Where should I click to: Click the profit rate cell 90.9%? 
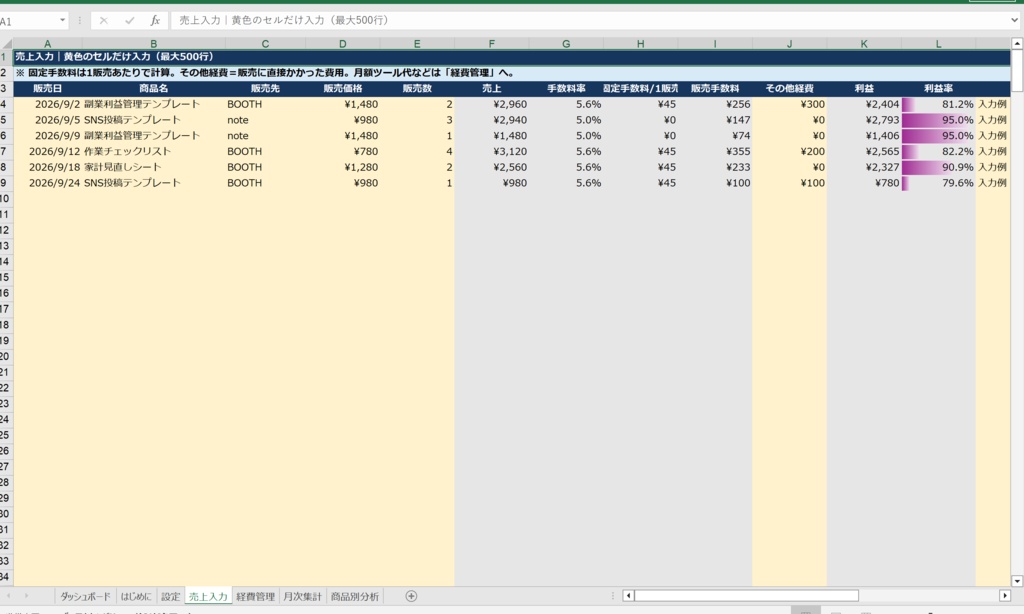[x=938, y=167]
